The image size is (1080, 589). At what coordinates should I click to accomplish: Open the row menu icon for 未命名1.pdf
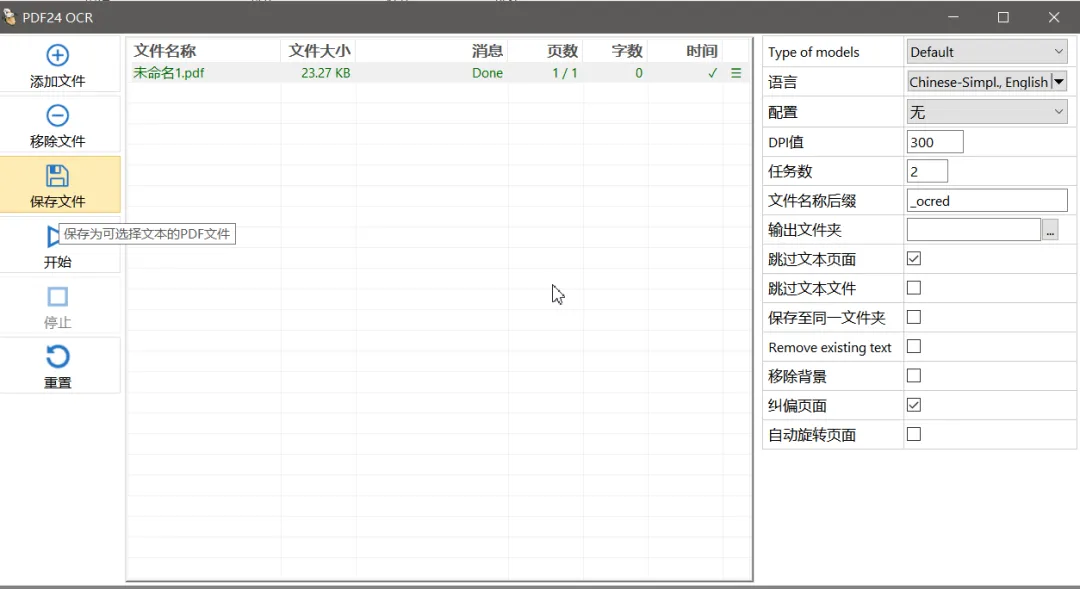pyautogui.click(x=736, y=73)
